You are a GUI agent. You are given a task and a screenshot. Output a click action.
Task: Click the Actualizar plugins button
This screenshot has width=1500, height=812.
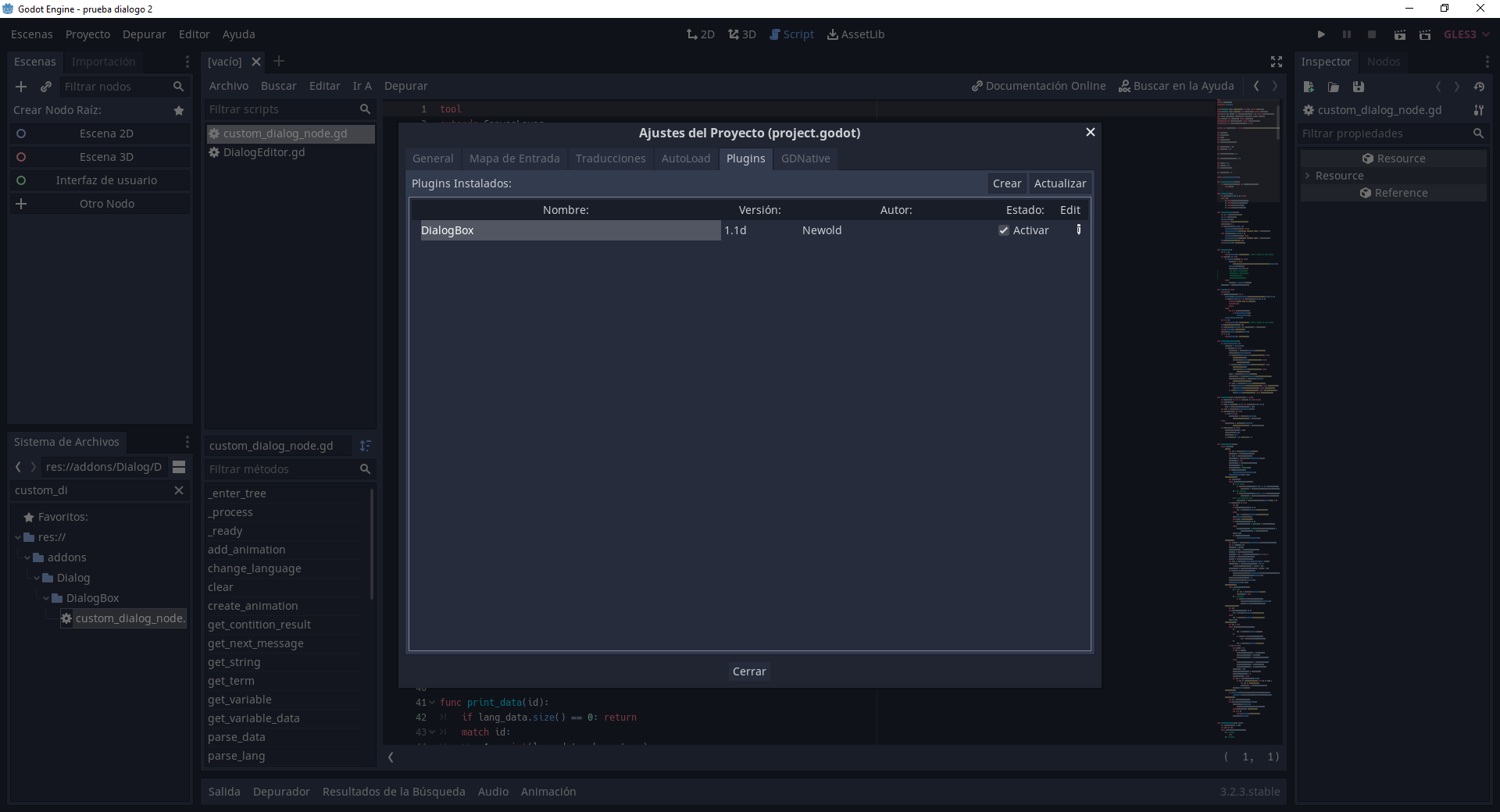coord(1060,183)
